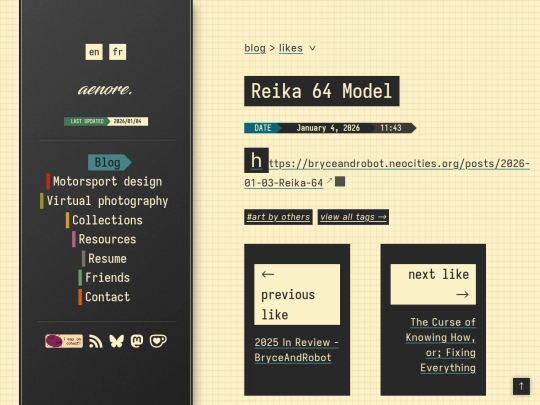540x405 pixels.
Task: Visit the Friends page
Action: coord(104,278)
